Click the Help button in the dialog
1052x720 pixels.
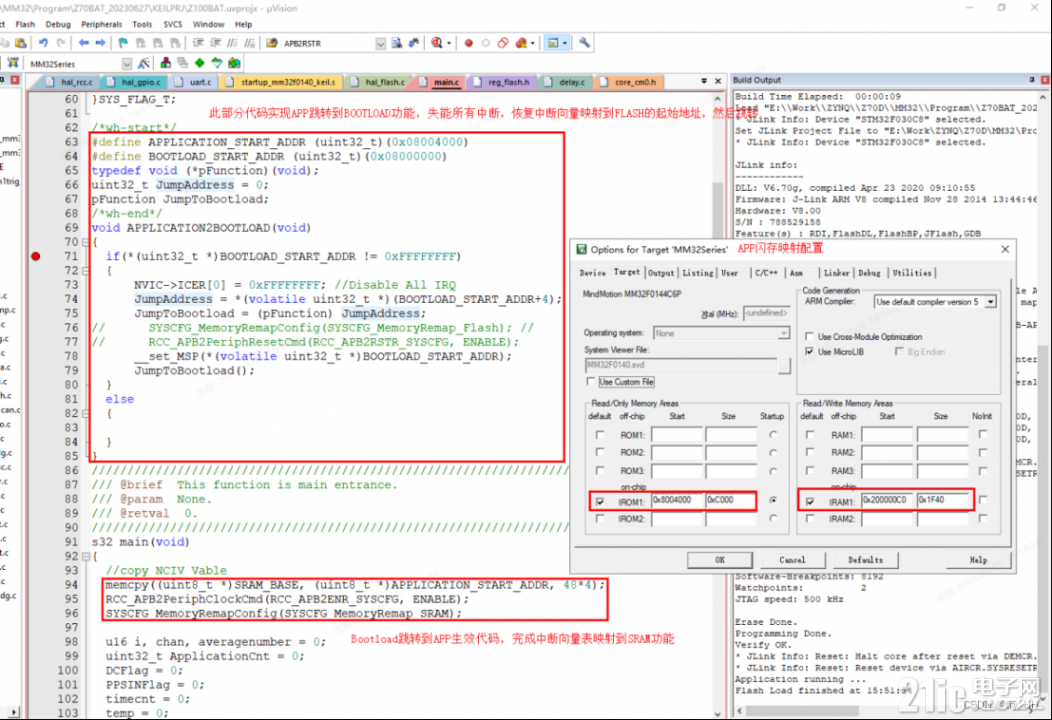(x=978, y=560)
